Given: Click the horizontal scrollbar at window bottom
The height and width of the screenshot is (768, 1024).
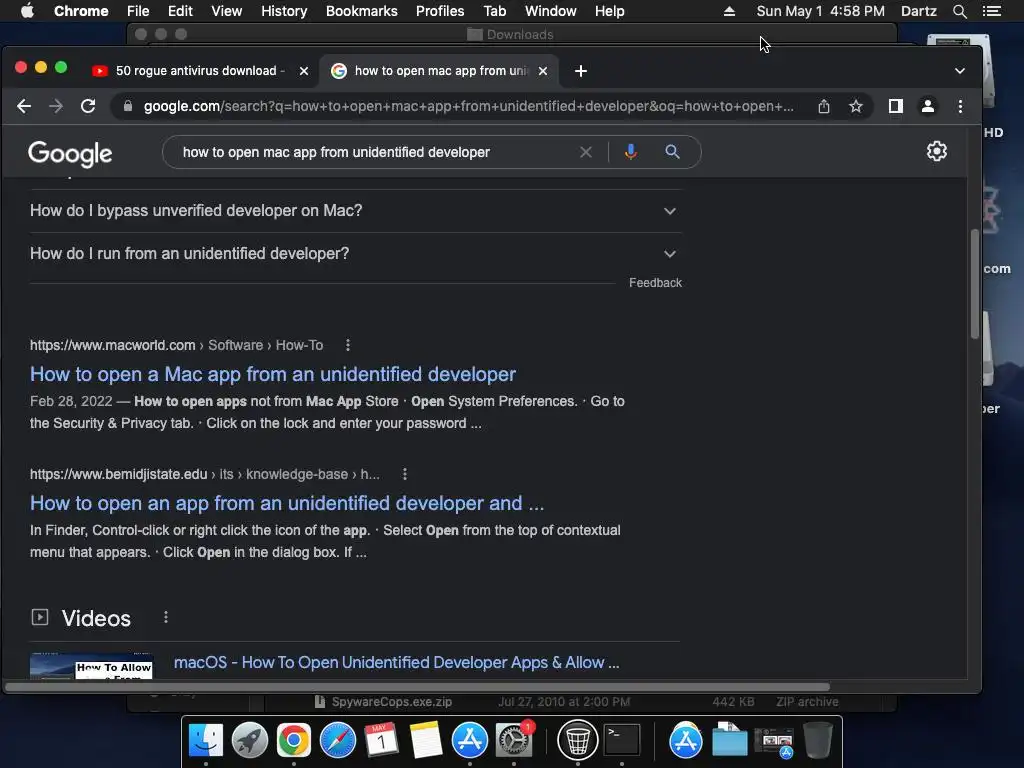Looking at the screenshot, I should pos(417,687).
